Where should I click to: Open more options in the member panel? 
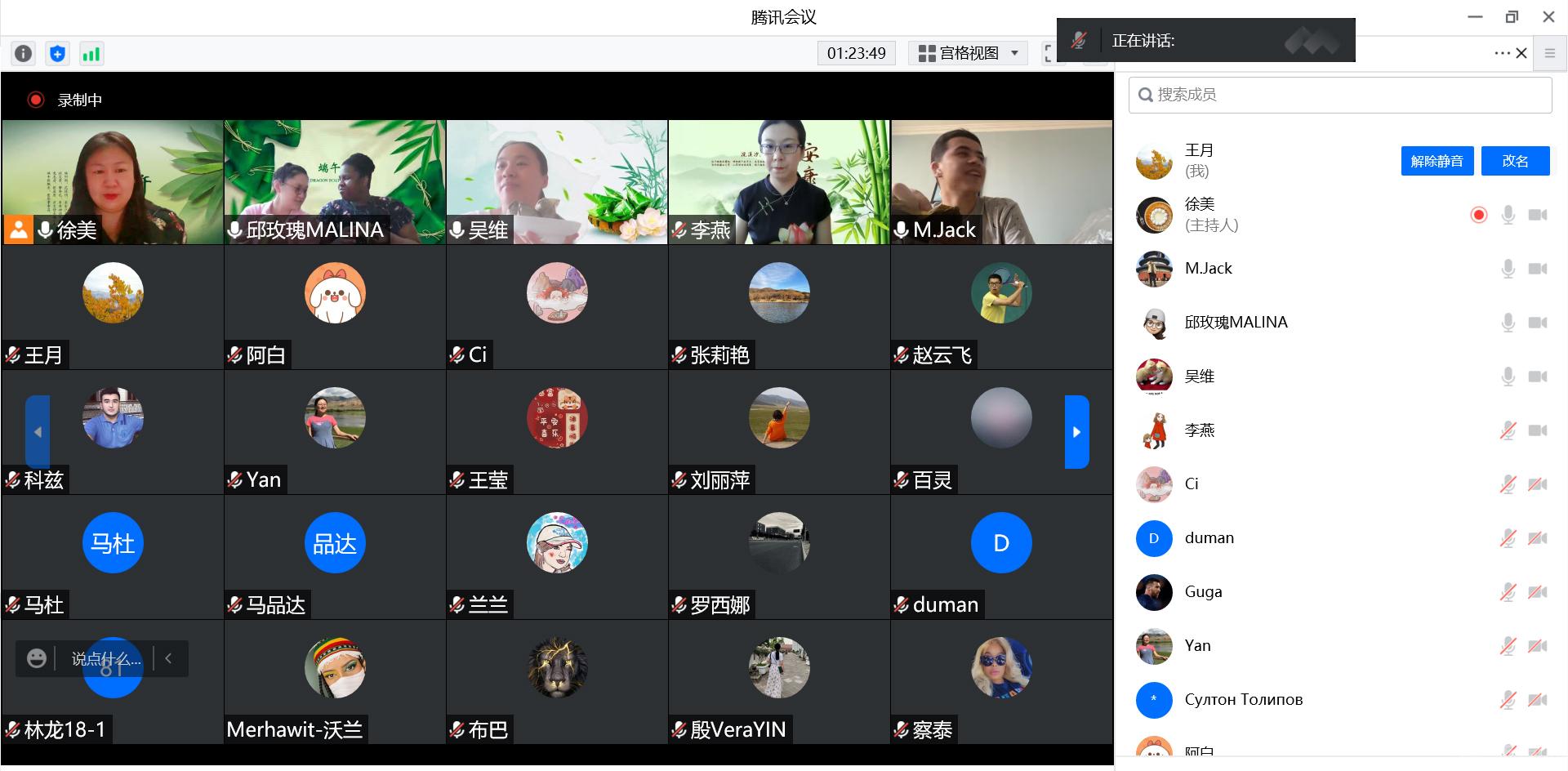[1501, 53]
